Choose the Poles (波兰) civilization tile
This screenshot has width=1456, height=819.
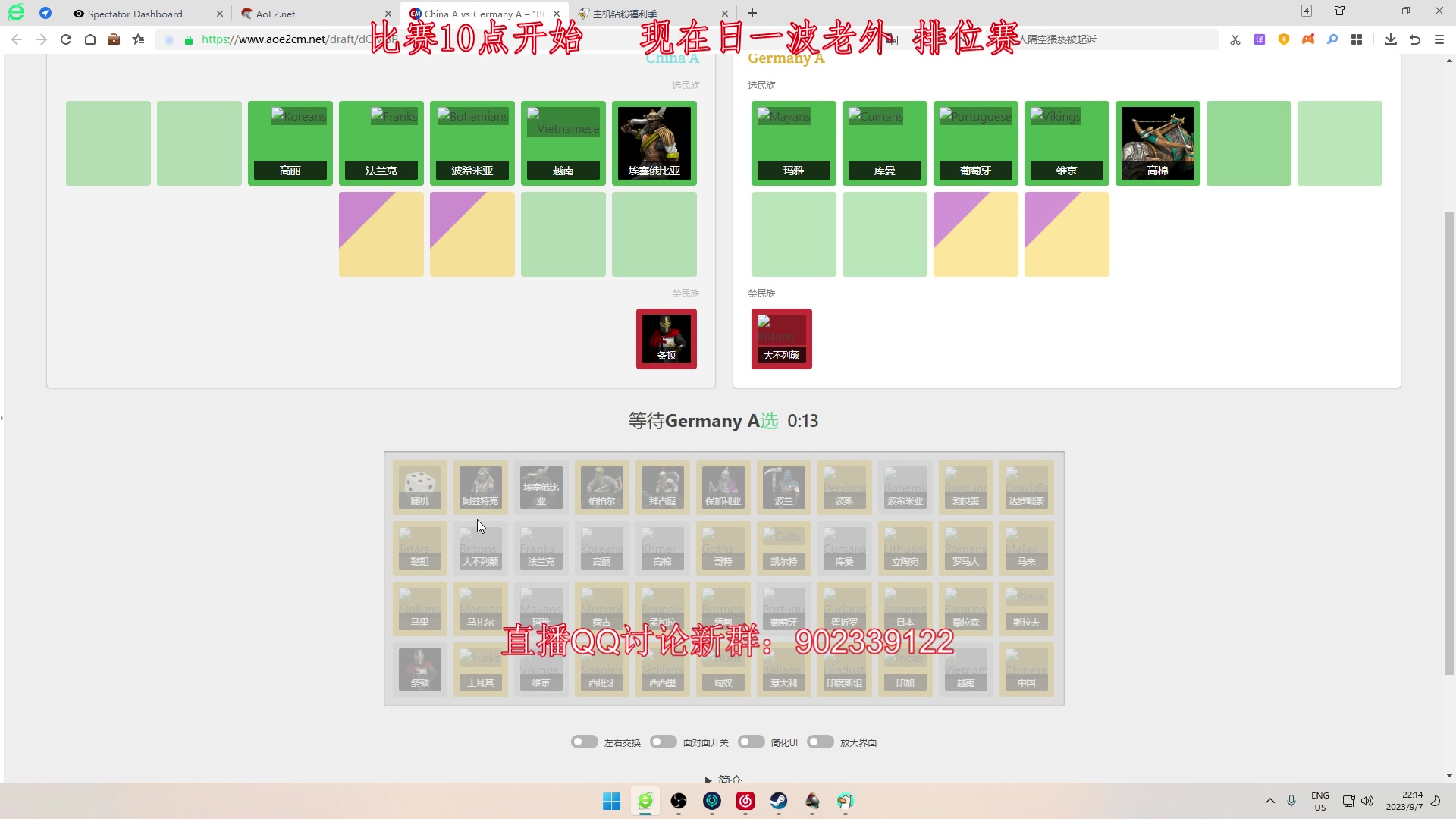point(783,487)
